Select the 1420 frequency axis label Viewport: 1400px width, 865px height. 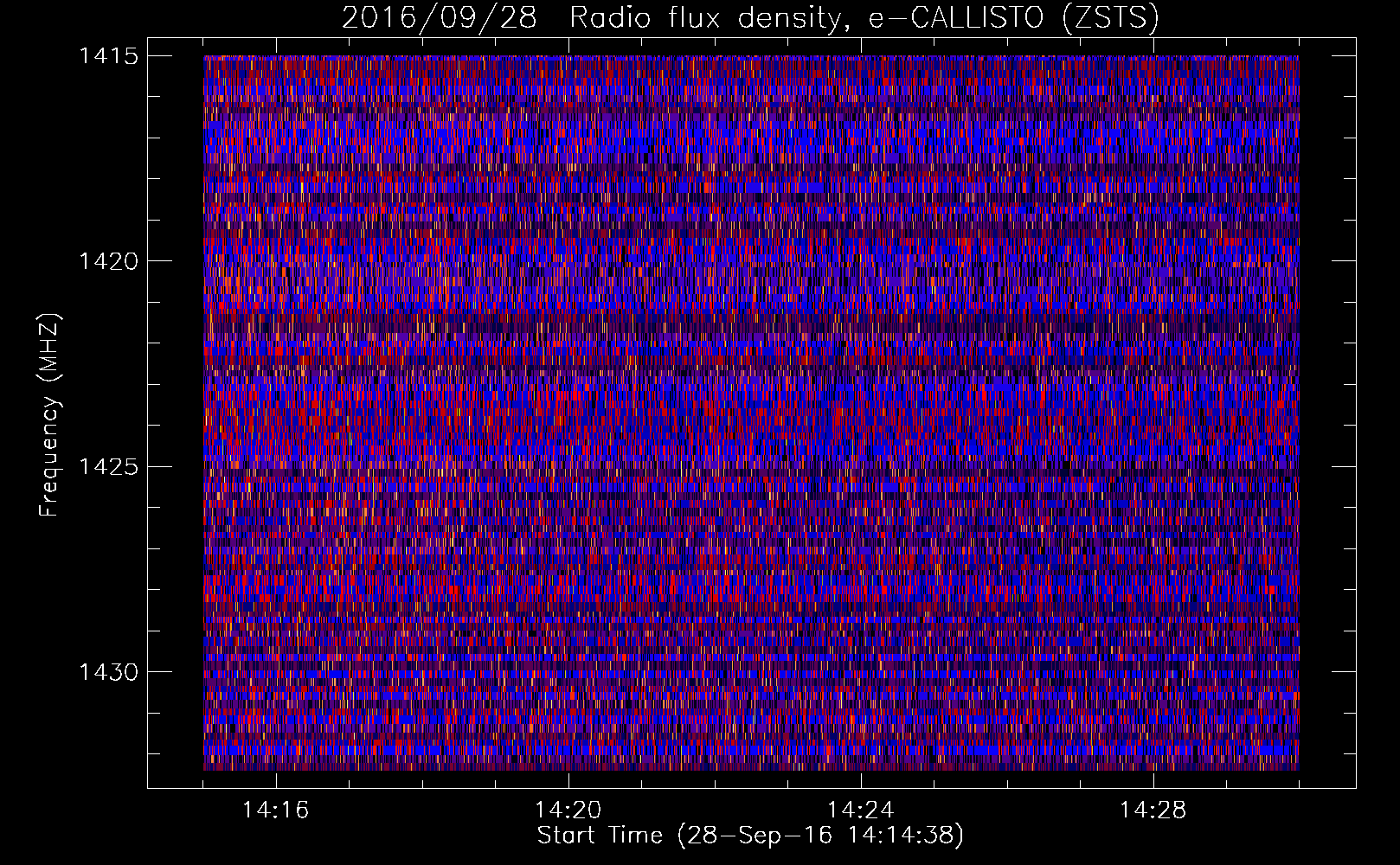click(108, 261)
